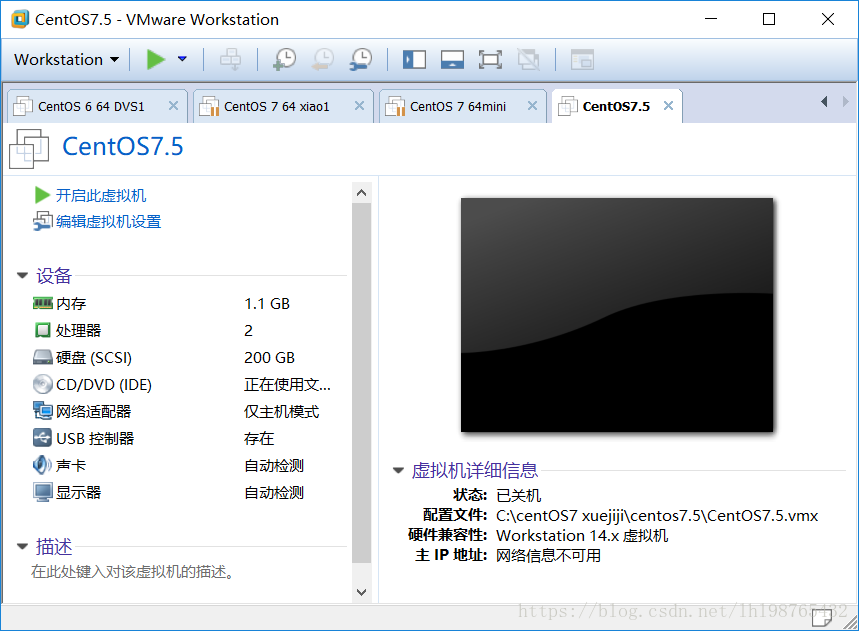859x631 pixels.
Task: Click the 200 GB disk value
Action: click(x=270, y=358)
